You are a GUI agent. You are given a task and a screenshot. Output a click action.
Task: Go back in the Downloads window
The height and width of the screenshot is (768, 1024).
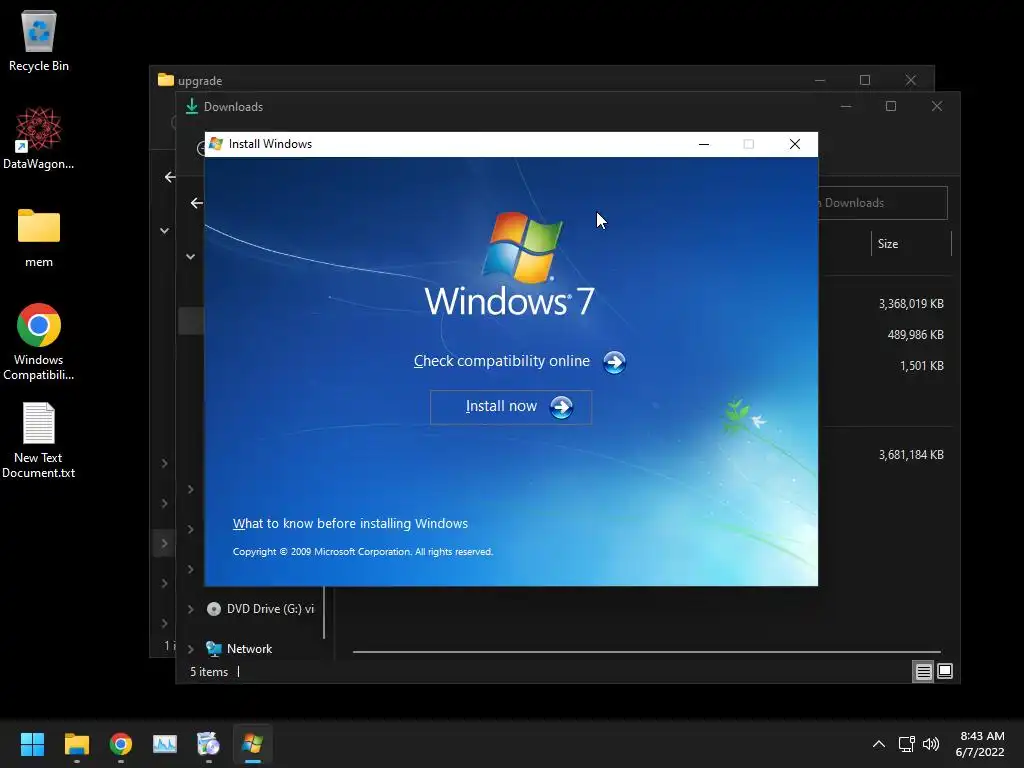coord(197,203)
